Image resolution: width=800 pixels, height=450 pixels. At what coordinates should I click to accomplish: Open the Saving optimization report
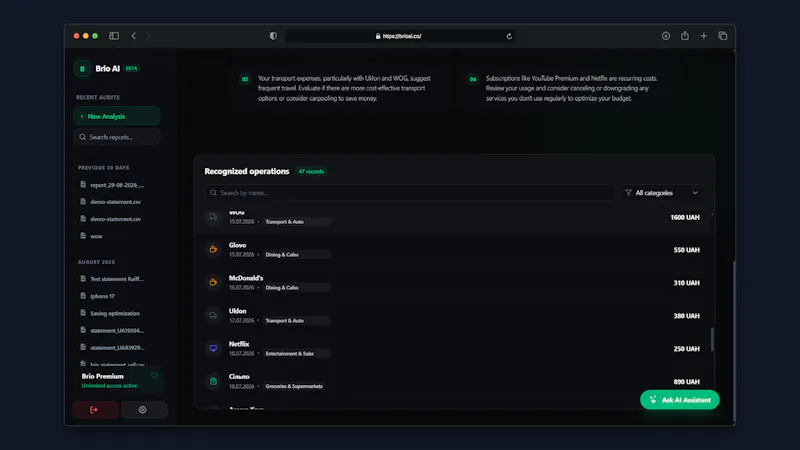click(115, 314)
